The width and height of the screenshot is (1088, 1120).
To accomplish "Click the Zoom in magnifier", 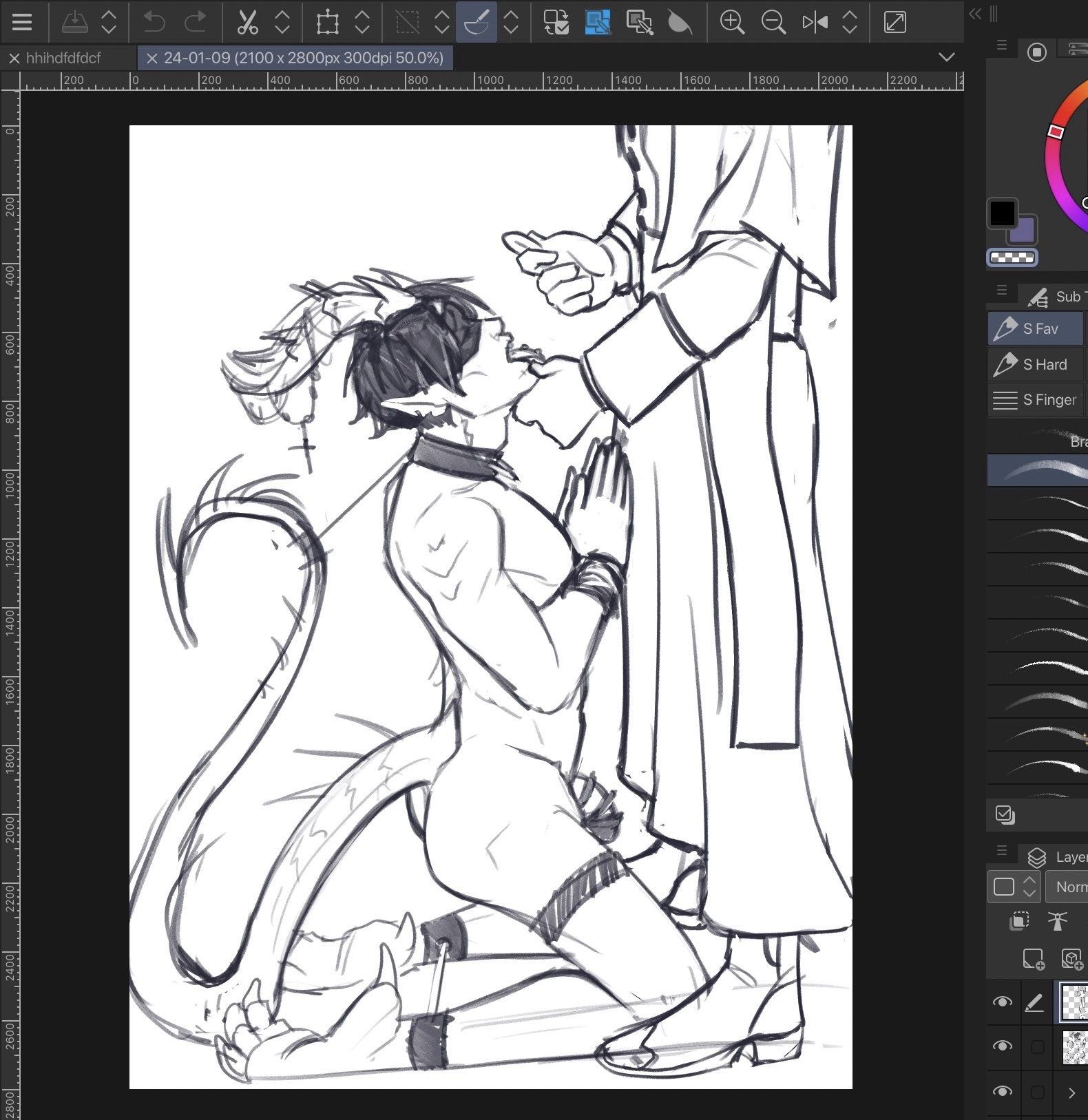I will tap(731, 22).
